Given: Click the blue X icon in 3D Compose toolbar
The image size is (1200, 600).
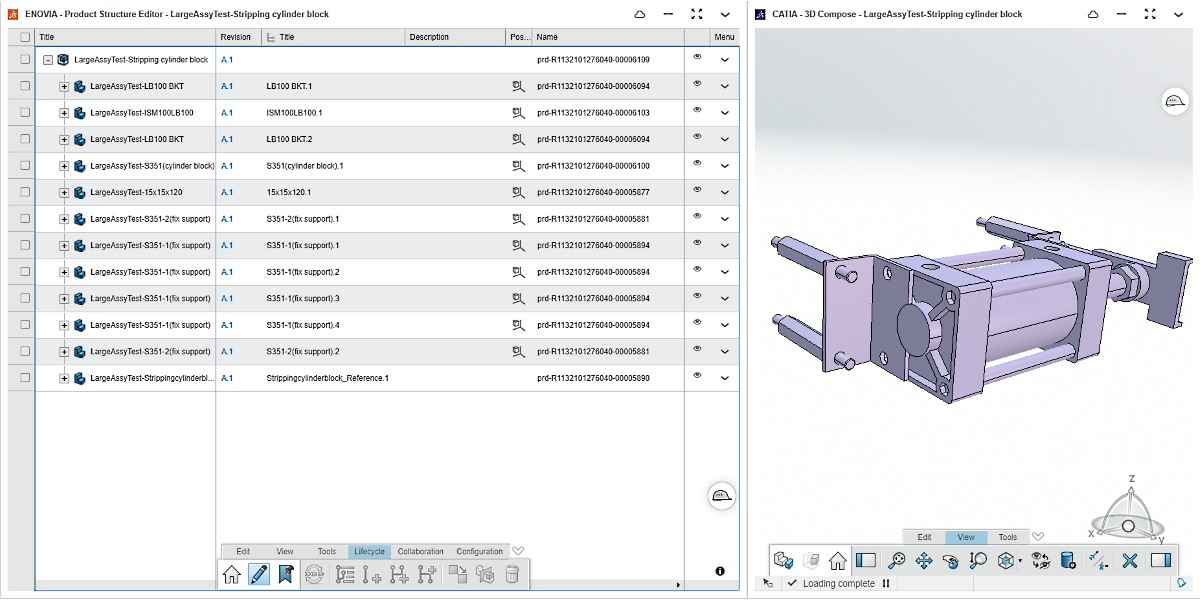Looking at the screenshot, I should 1130,561.
